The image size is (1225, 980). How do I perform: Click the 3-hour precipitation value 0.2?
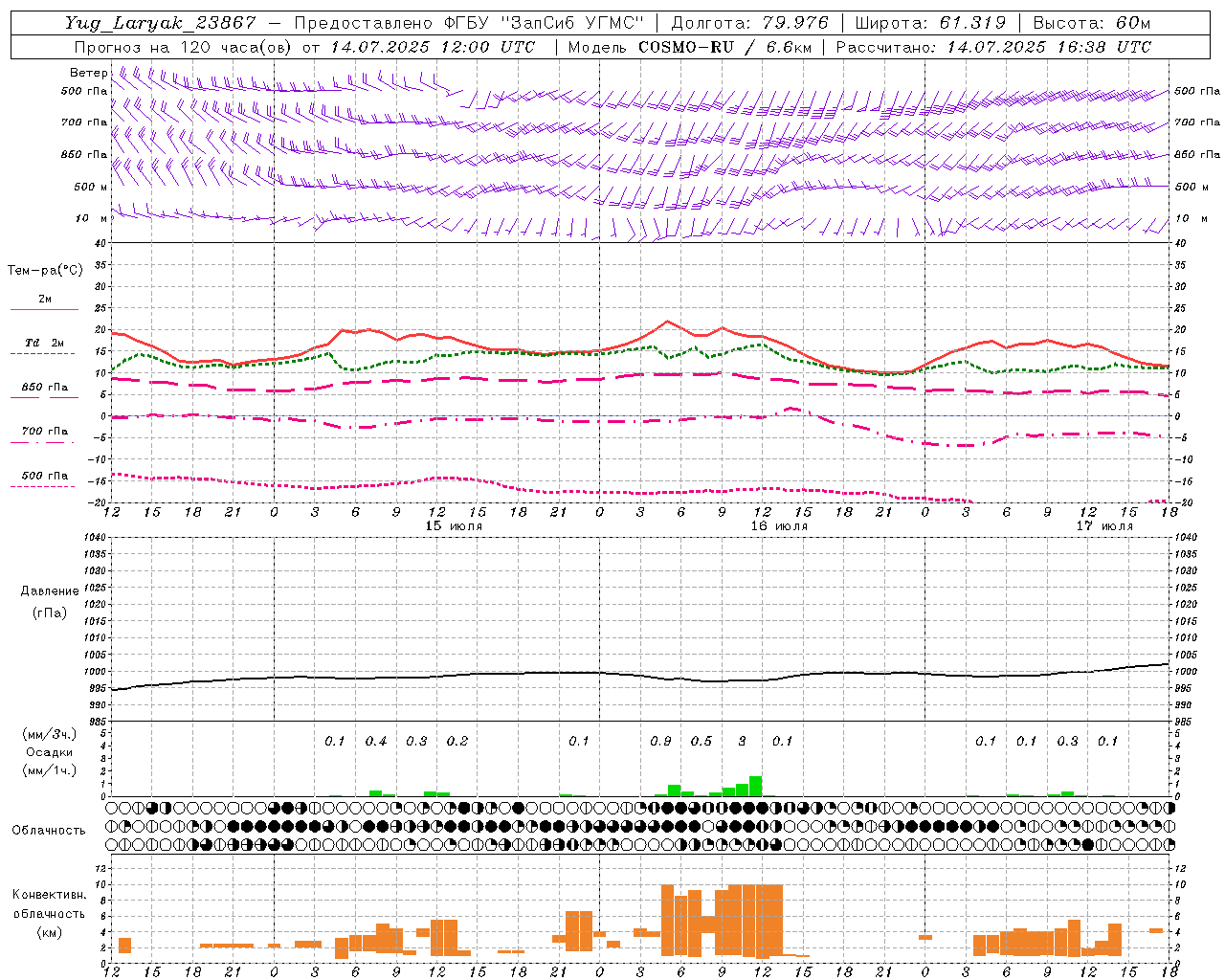457,742
